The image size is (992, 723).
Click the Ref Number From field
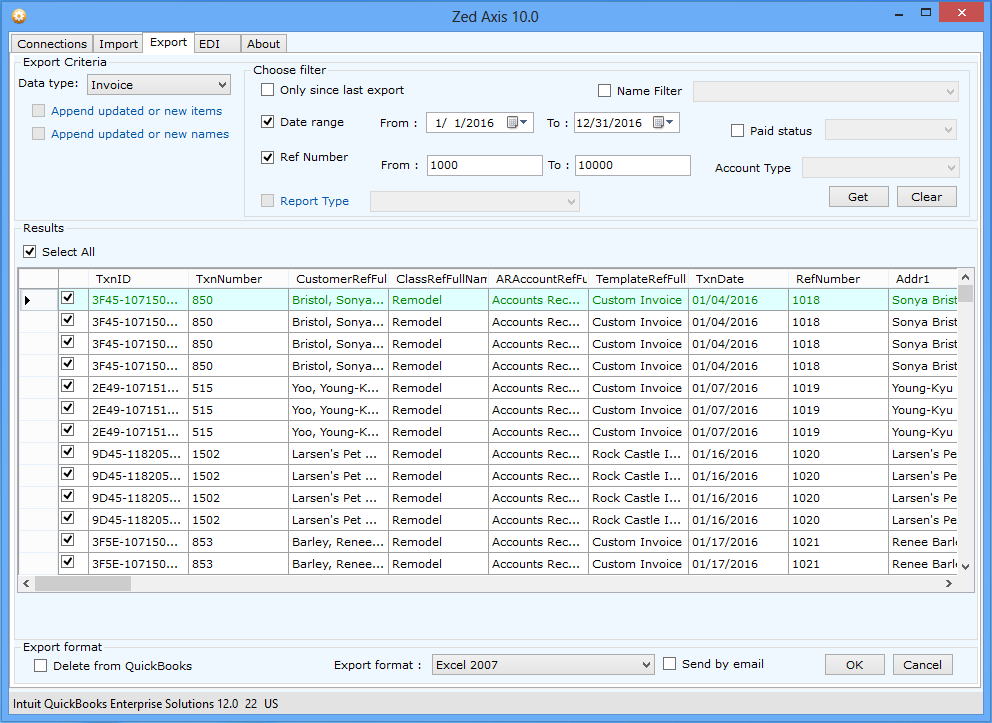pyautogui.click(x=484, y=165)
